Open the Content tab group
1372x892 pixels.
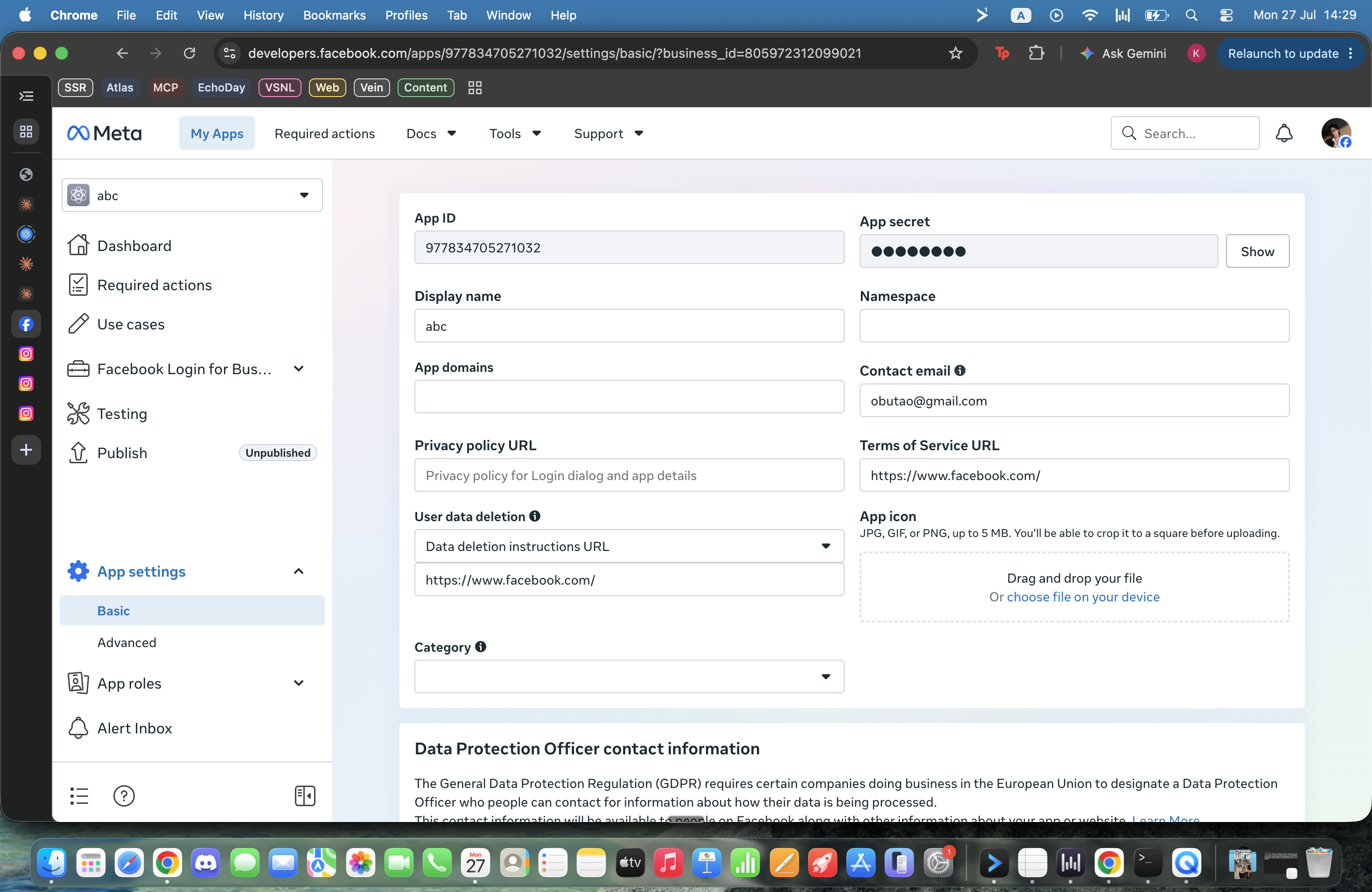click(426, 88)
